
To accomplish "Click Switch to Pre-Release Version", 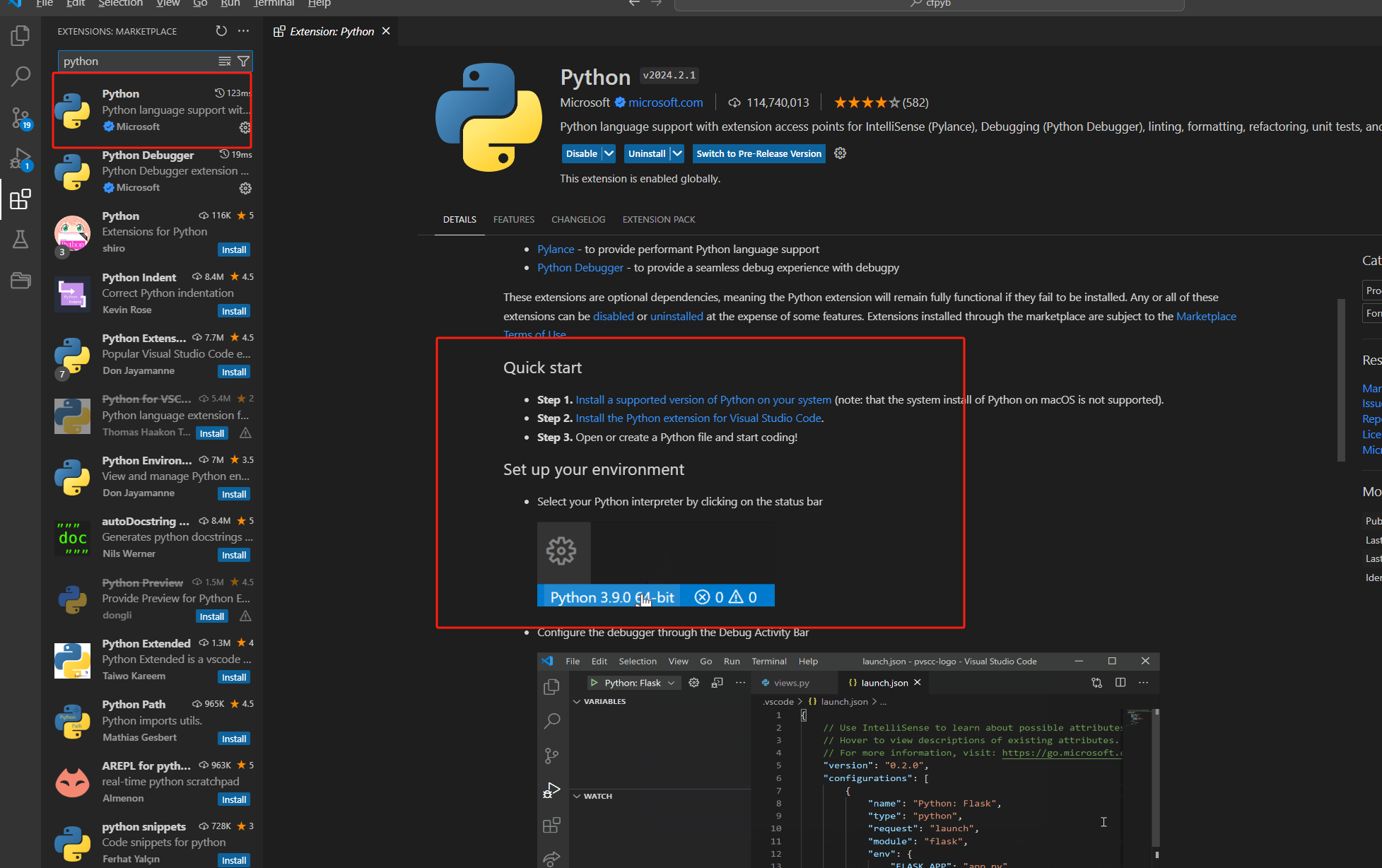I will tap(758, 153).
